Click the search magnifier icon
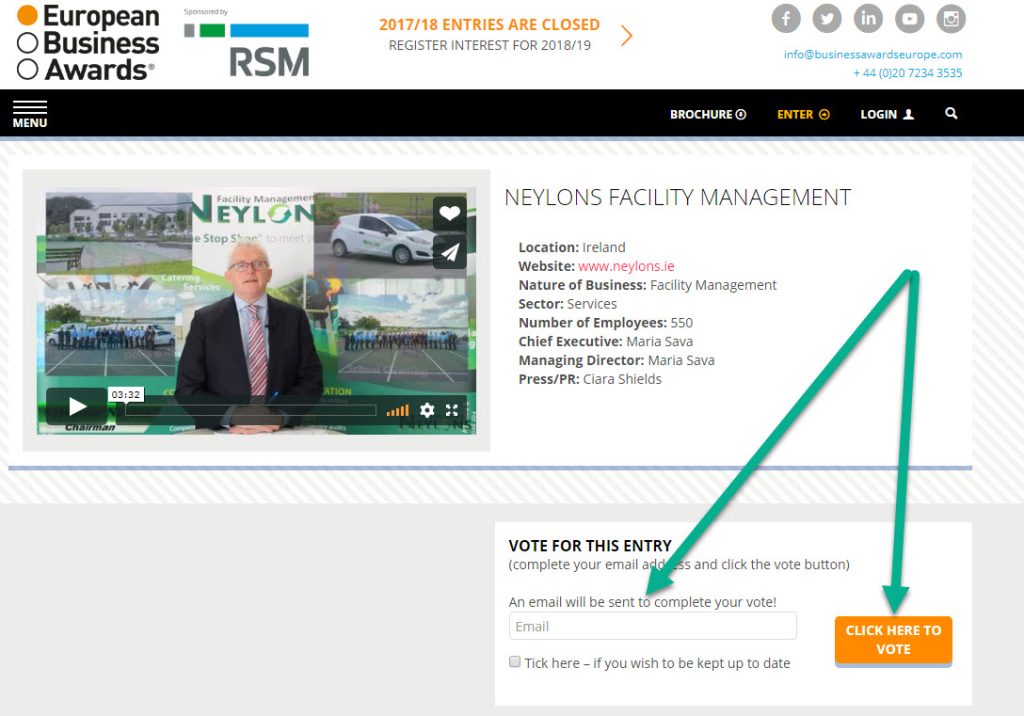Viewport: 1024px width, 716px height. [951, 114]
